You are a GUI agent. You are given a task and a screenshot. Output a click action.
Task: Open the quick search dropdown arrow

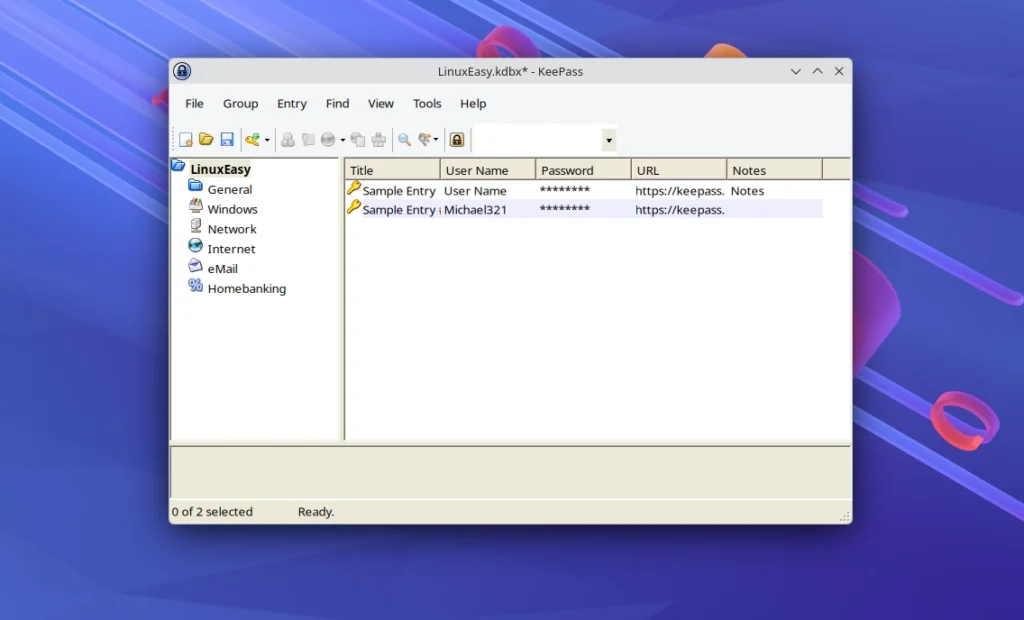pos(608,139)
